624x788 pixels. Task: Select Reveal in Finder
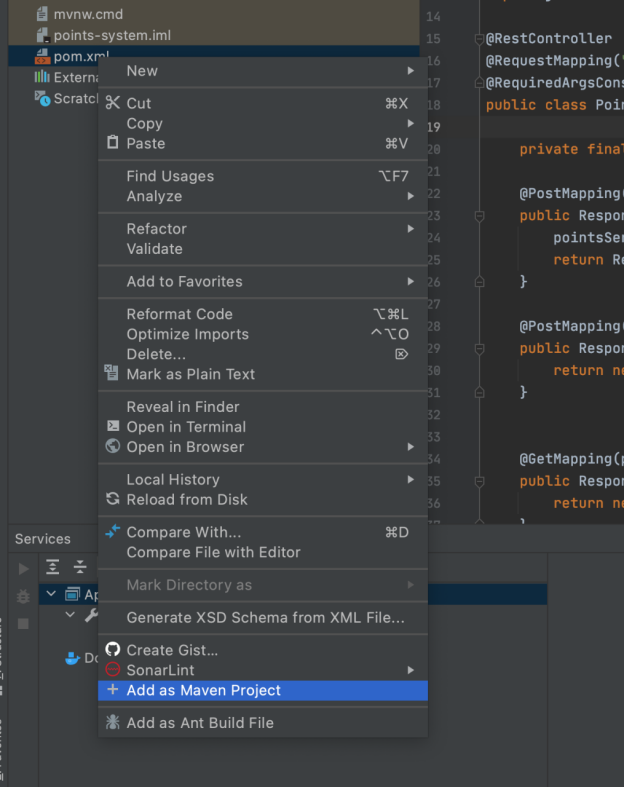[x=263, y=407]
